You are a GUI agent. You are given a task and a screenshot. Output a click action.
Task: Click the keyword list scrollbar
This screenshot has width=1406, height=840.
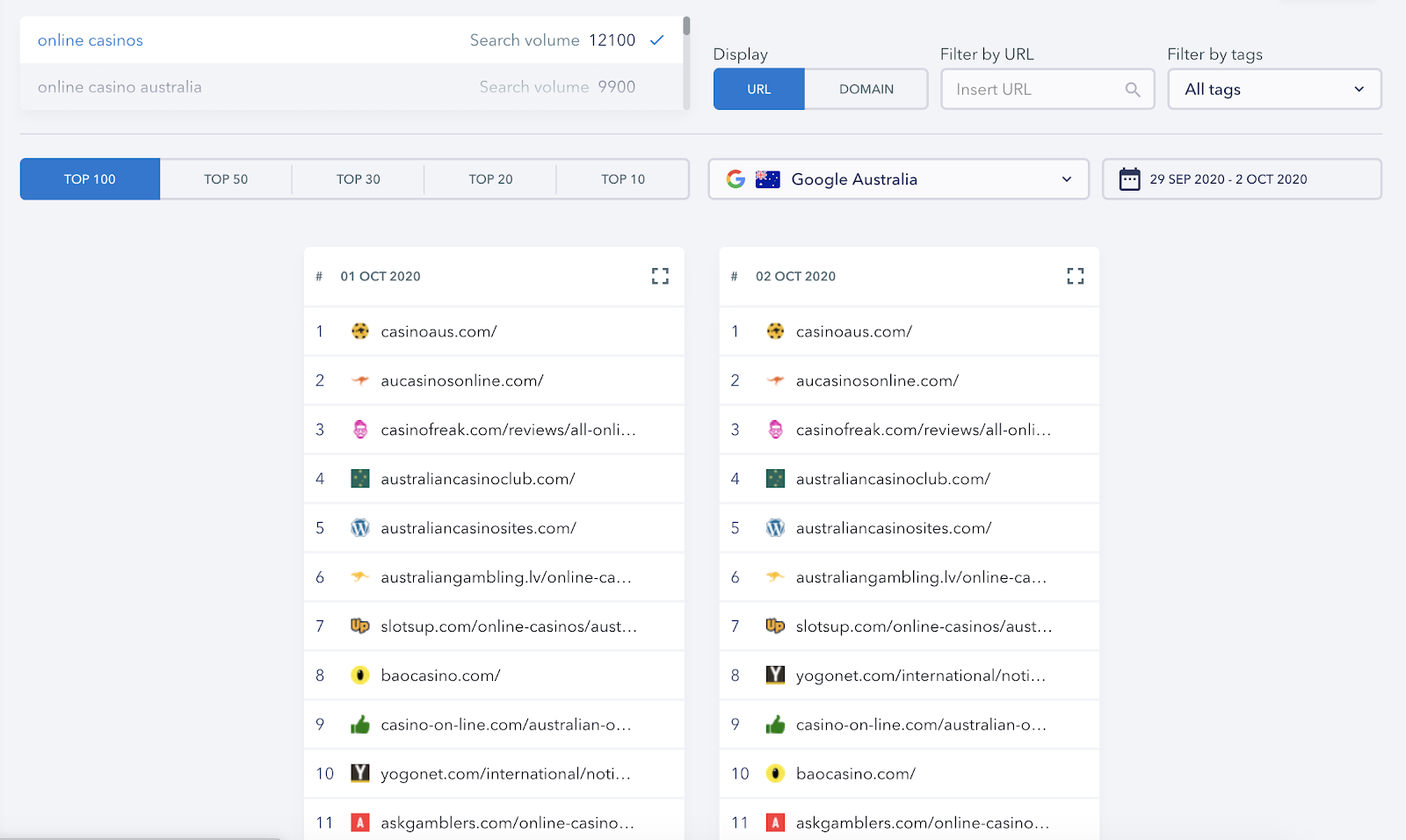click(686, 26)
